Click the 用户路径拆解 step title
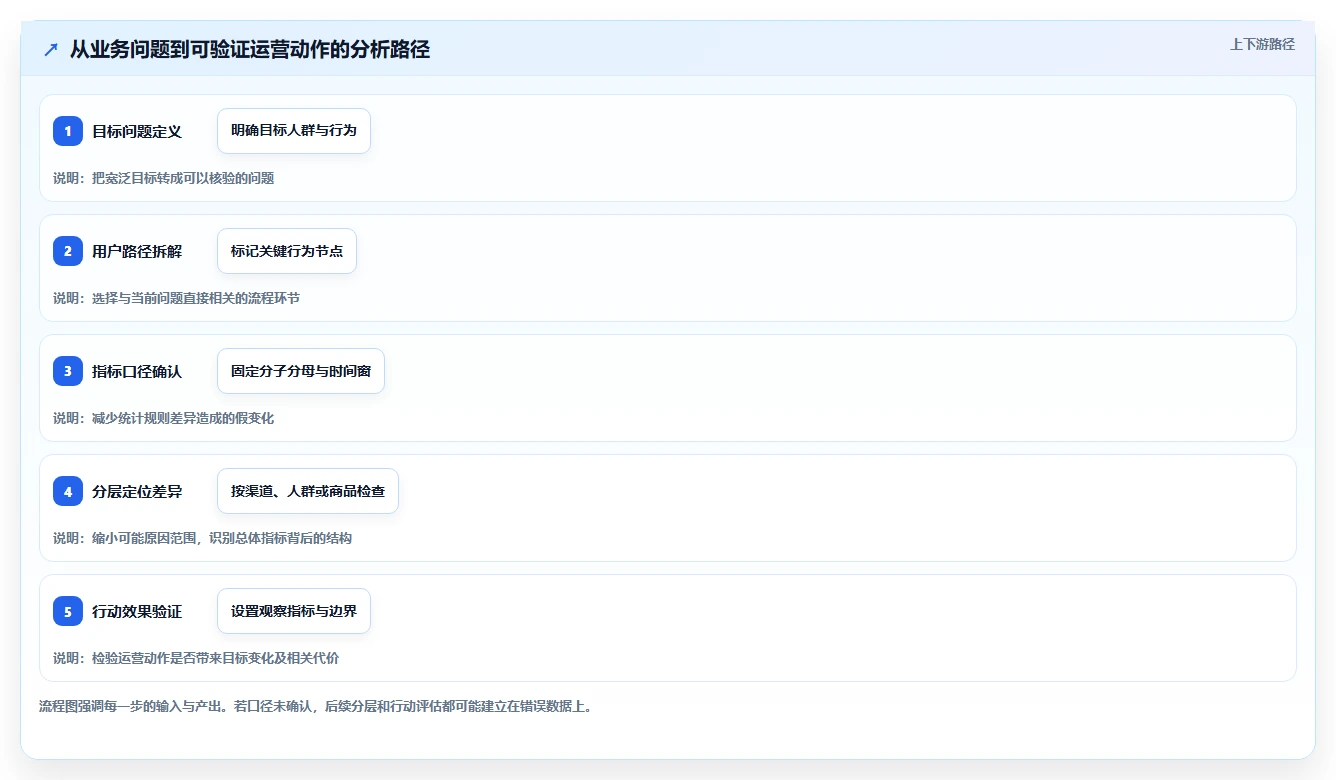The height and width of the screenshot is (780, 1336). [137, 251]
